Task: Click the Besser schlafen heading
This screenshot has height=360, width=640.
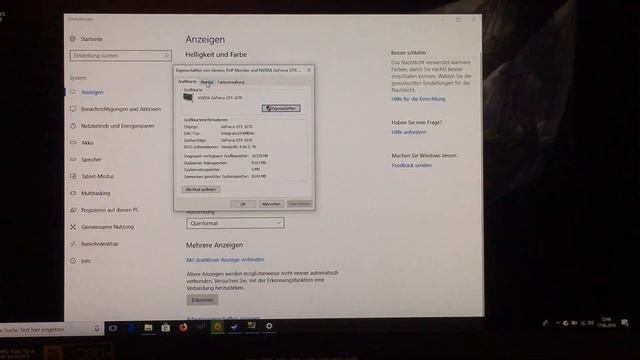Action: tap(408, 53)
